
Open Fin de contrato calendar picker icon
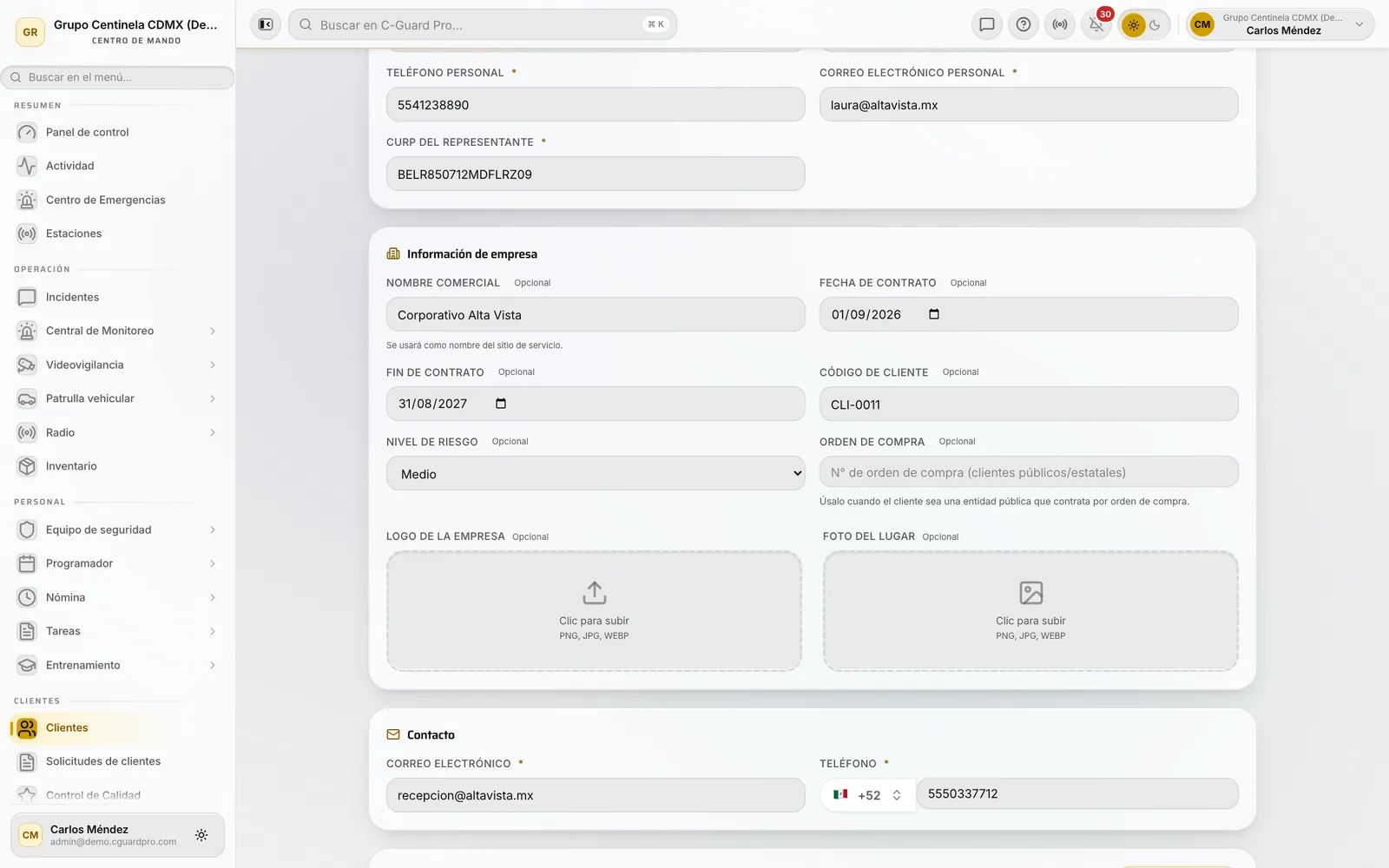point(501,404)
